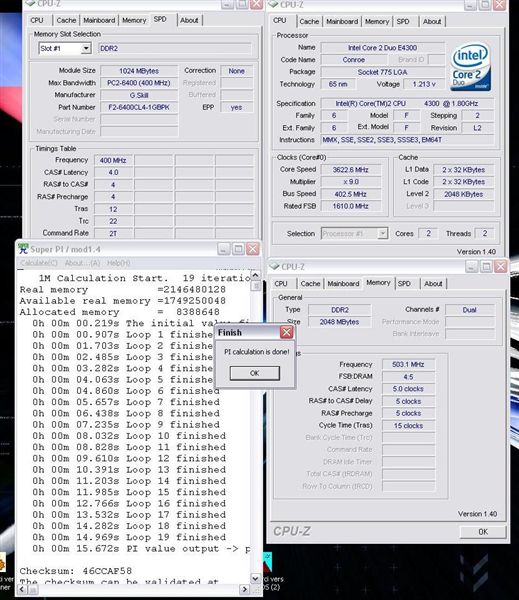Click Super PI horizontal scrollbar right arrow

245,590
